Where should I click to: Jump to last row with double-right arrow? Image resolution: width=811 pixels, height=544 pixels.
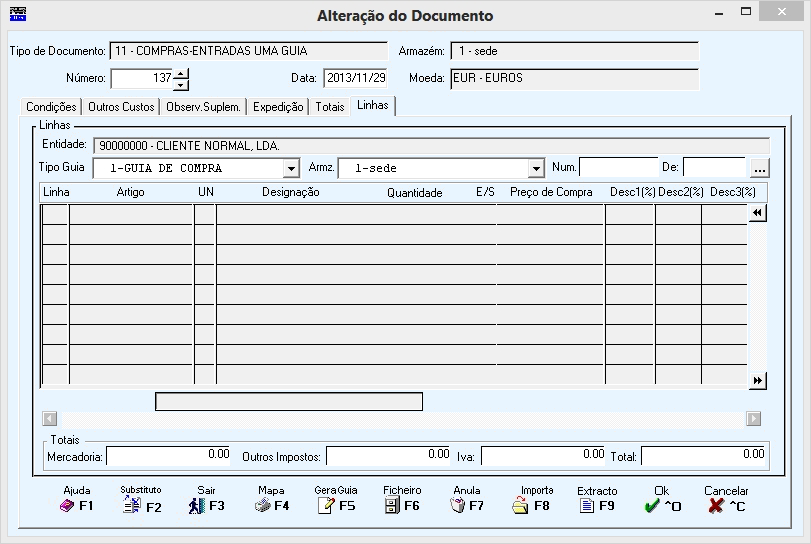(758, 381)
